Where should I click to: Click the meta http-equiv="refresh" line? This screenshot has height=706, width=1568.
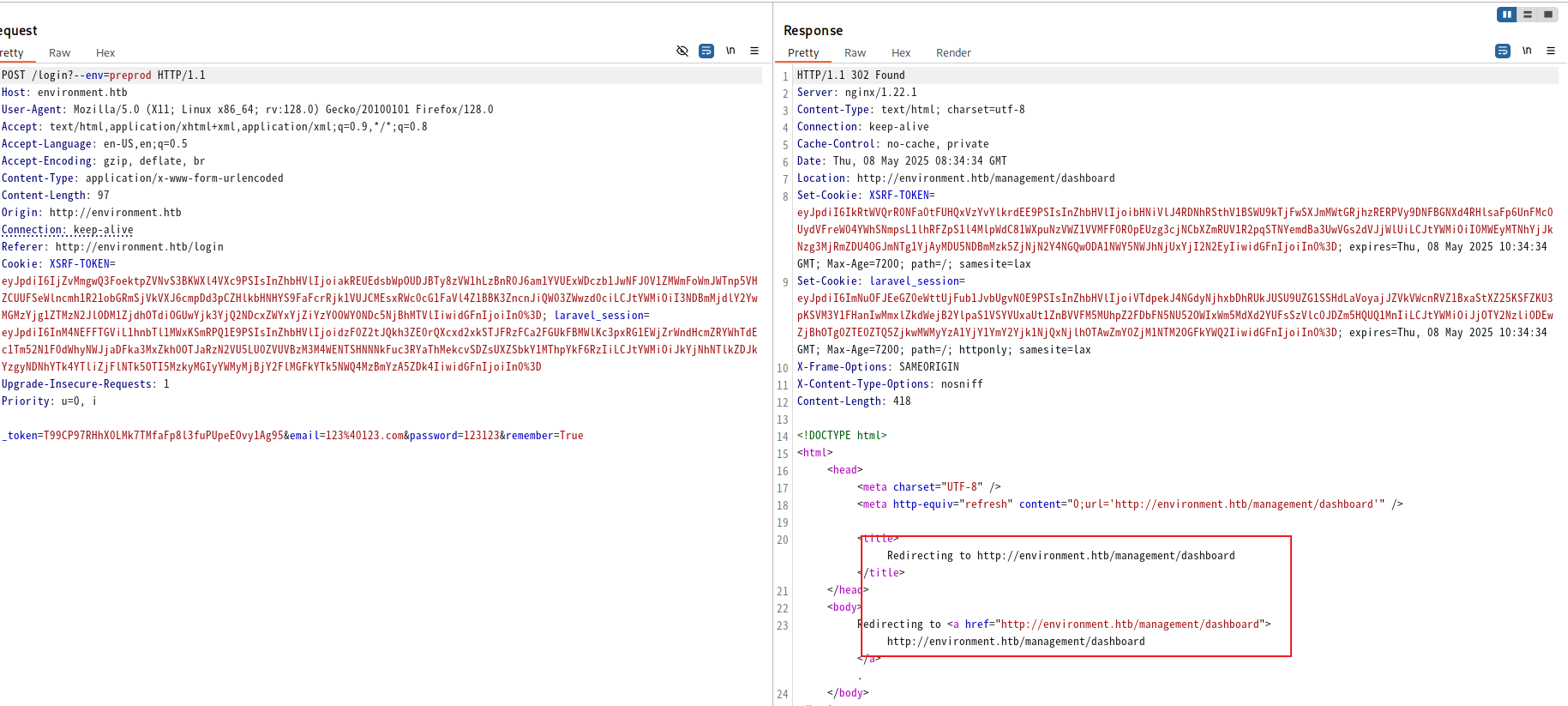[1130, 504]
